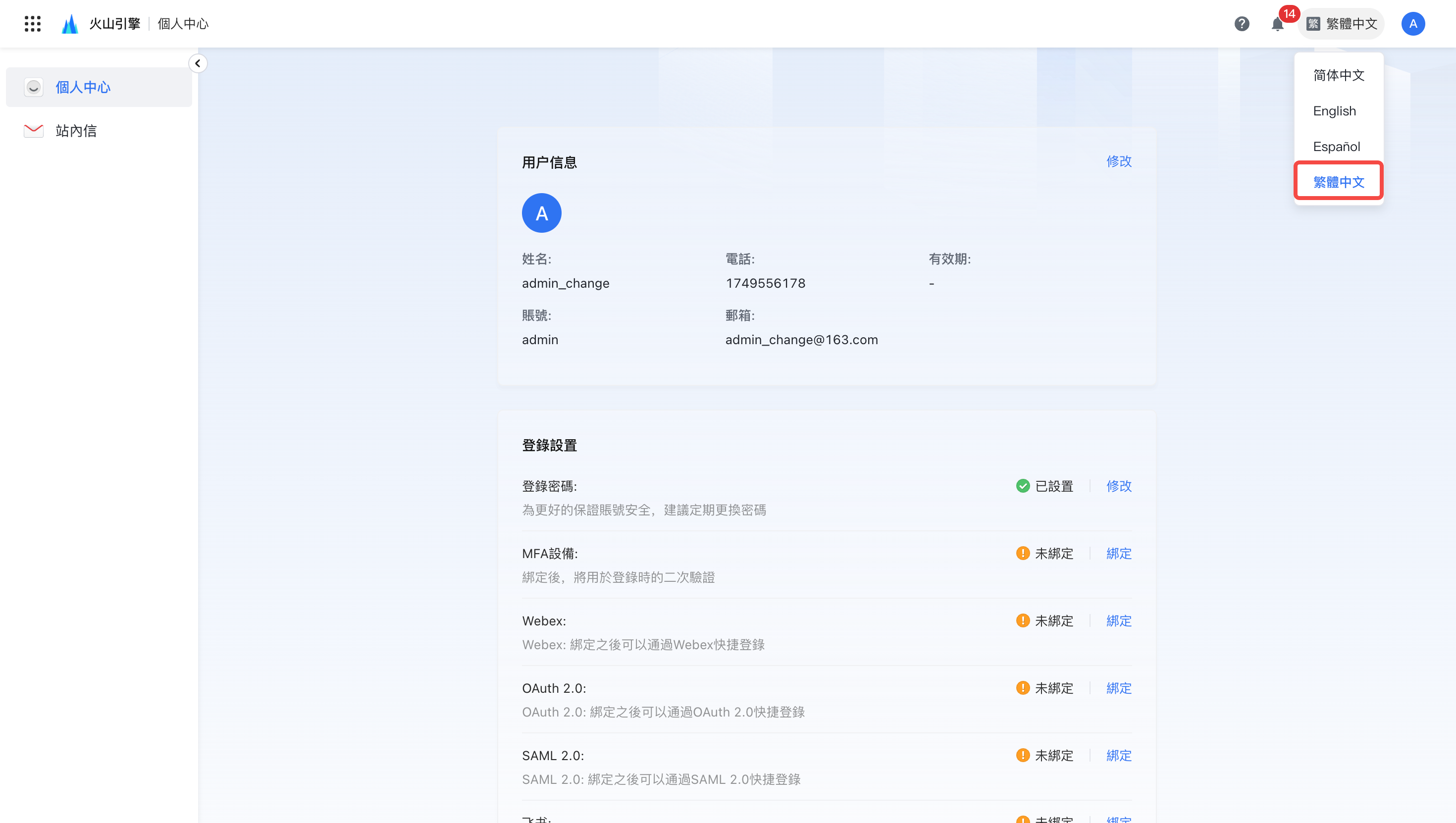This screenshot has width=1456, height=823.
Task: Click the 電話: field label
Action: tap(740, 259)
